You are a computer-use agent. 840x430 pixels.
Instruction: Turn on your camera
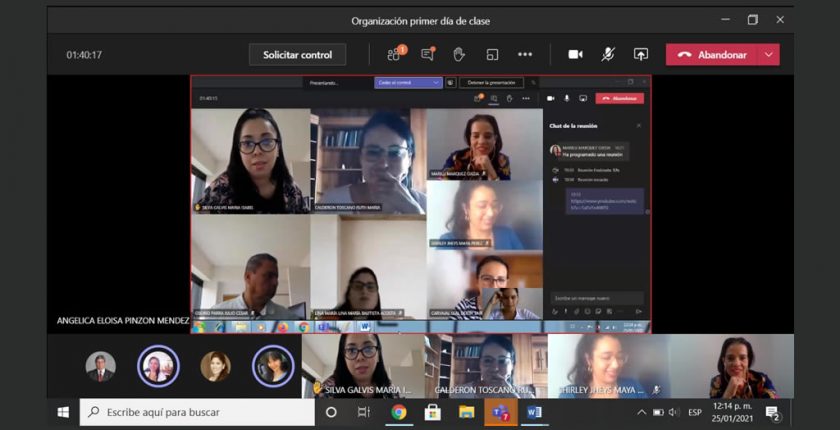pos(575,54)
